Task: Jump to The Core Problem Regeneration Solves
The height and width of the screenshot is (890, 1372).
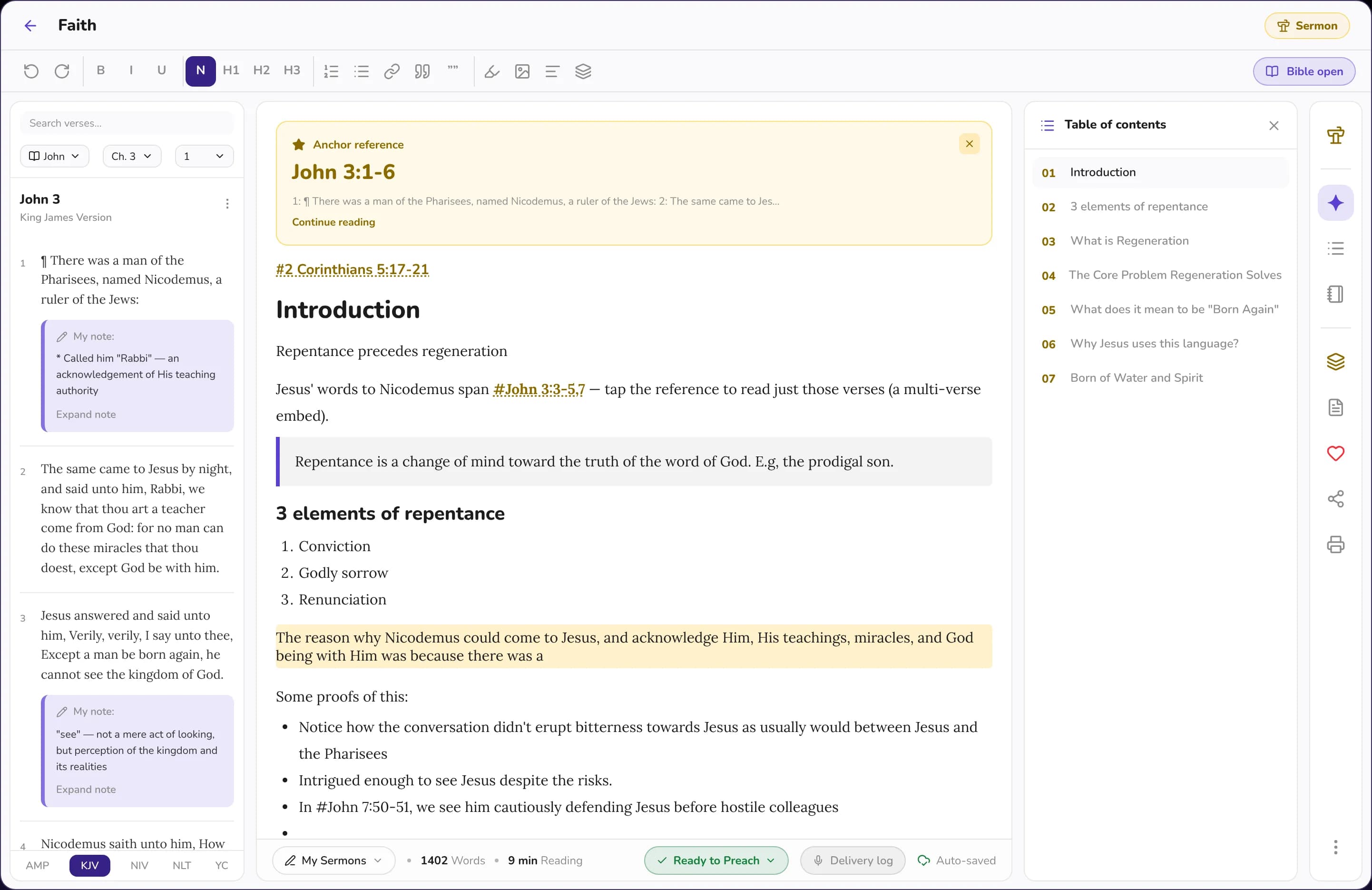Action: tap(1160, 275)
